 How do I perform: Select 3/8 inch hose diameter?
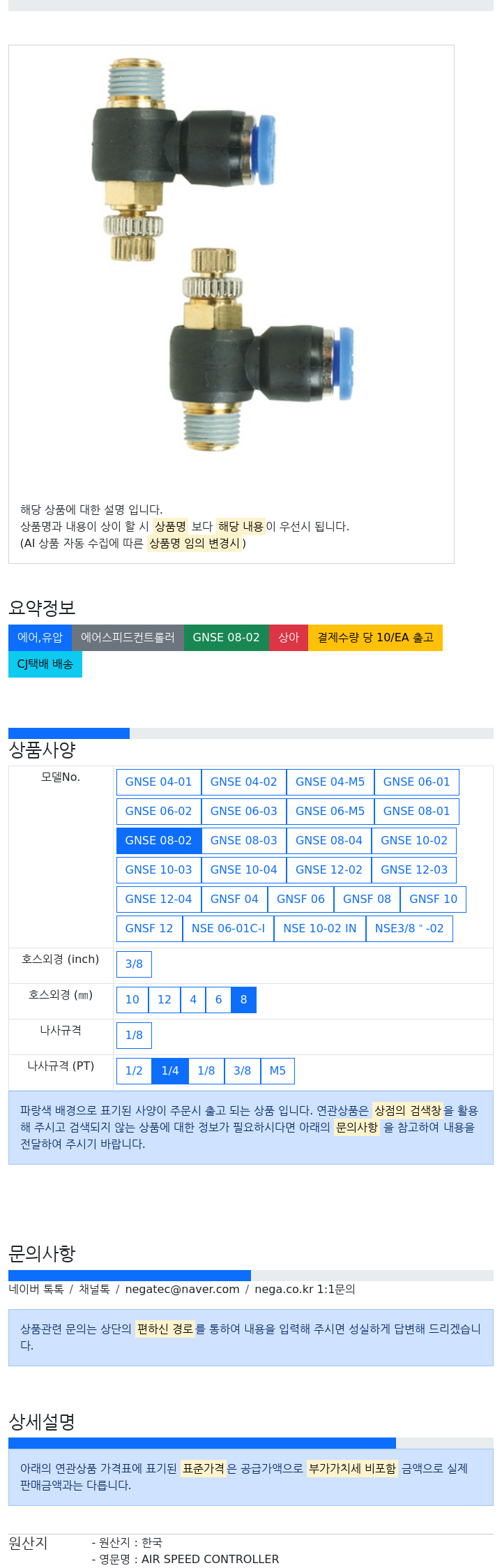coord(134,964)
